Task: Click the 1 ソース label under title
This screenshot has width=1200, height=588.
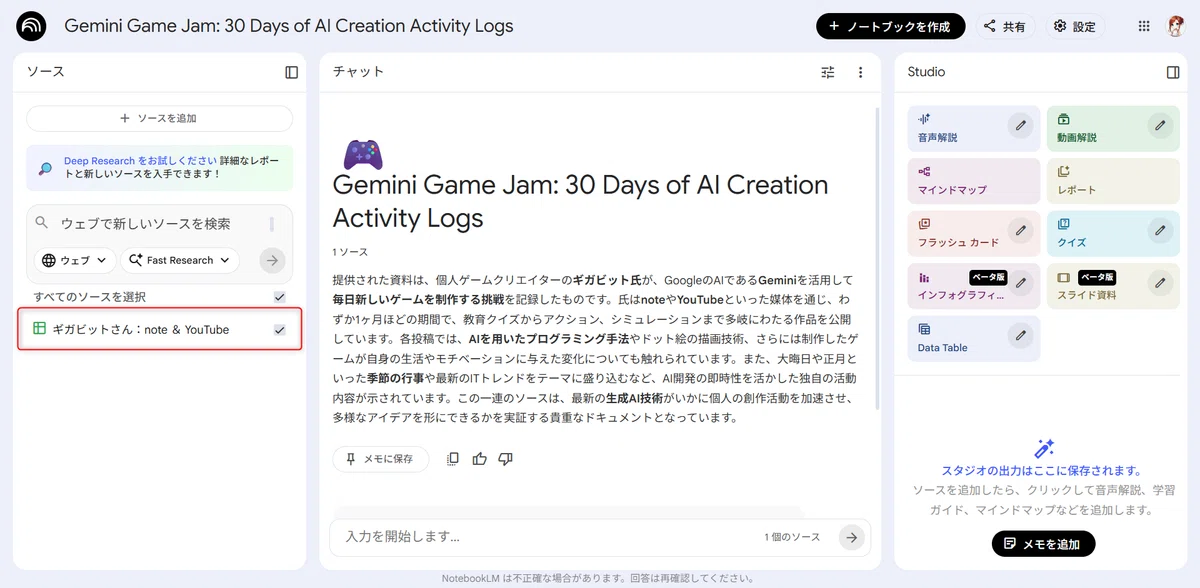Action: pyautogui.click(x=350, y=252)
